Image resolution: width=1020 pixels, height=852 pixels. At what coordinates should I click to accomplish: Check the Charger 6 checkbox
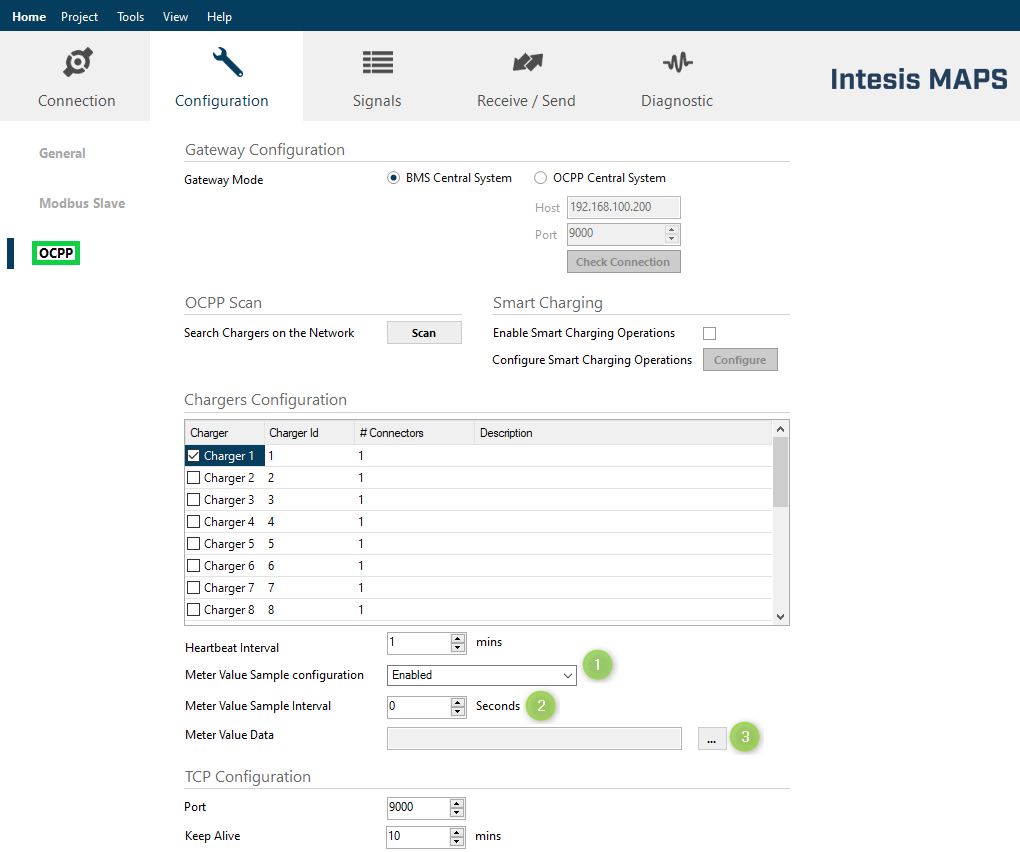(x=193, y=565)
